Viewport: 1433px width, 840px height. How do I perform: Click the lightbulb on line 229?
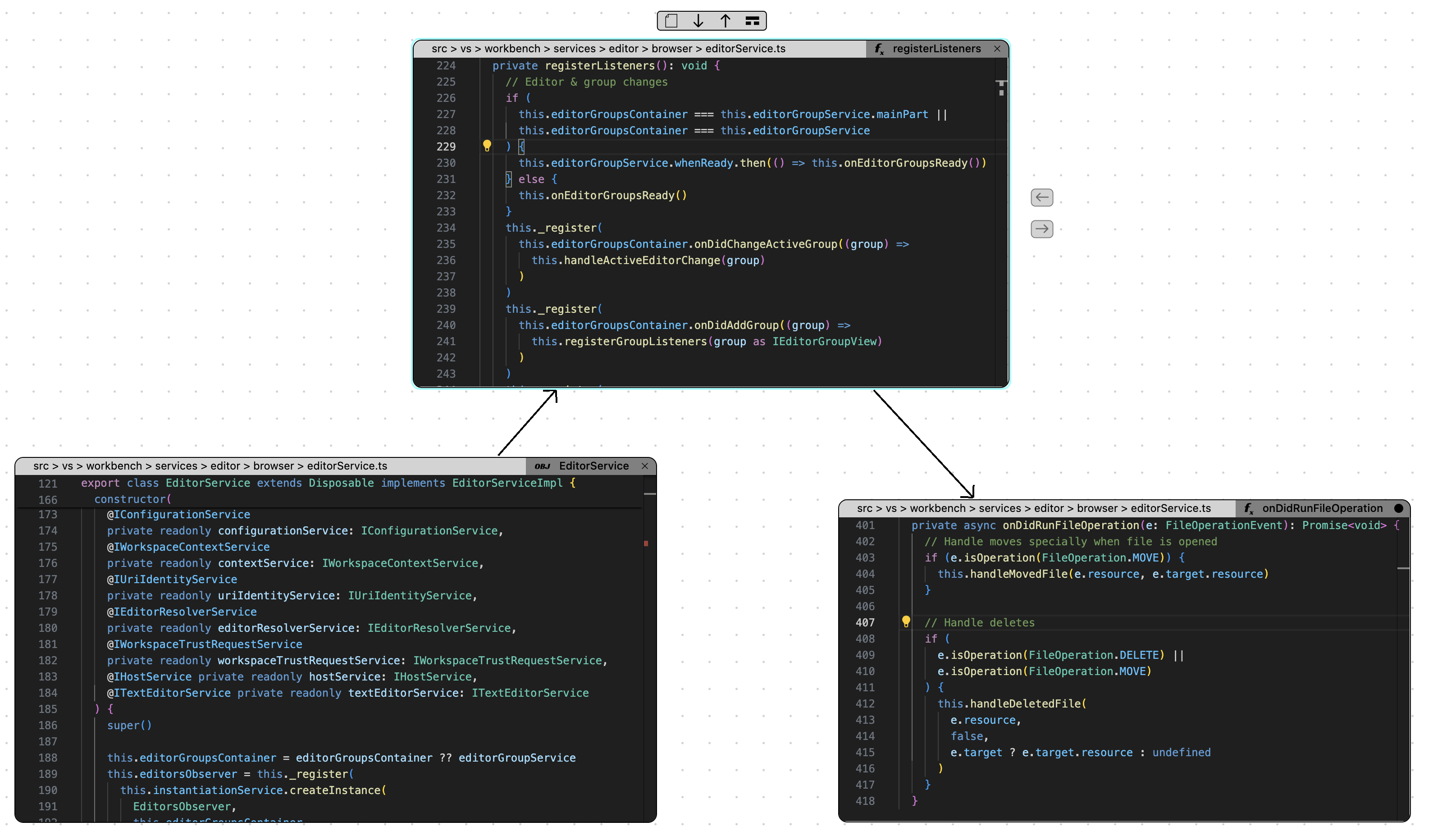[487, 146]
